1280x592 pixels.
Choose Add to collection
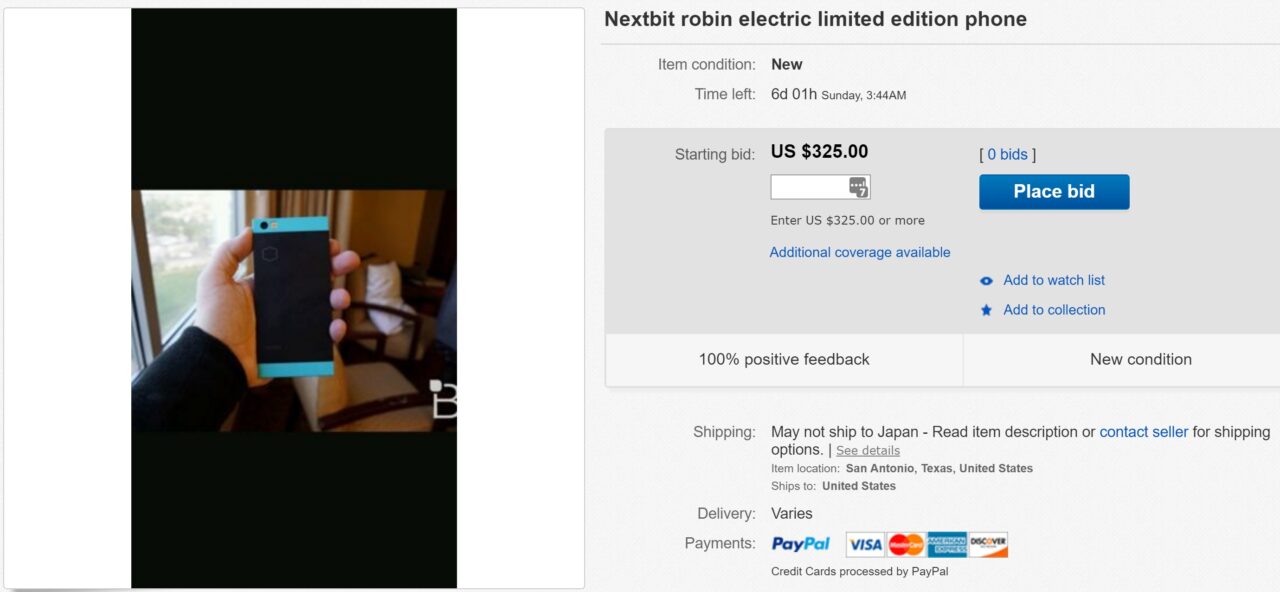click(x=1054, y=310)
